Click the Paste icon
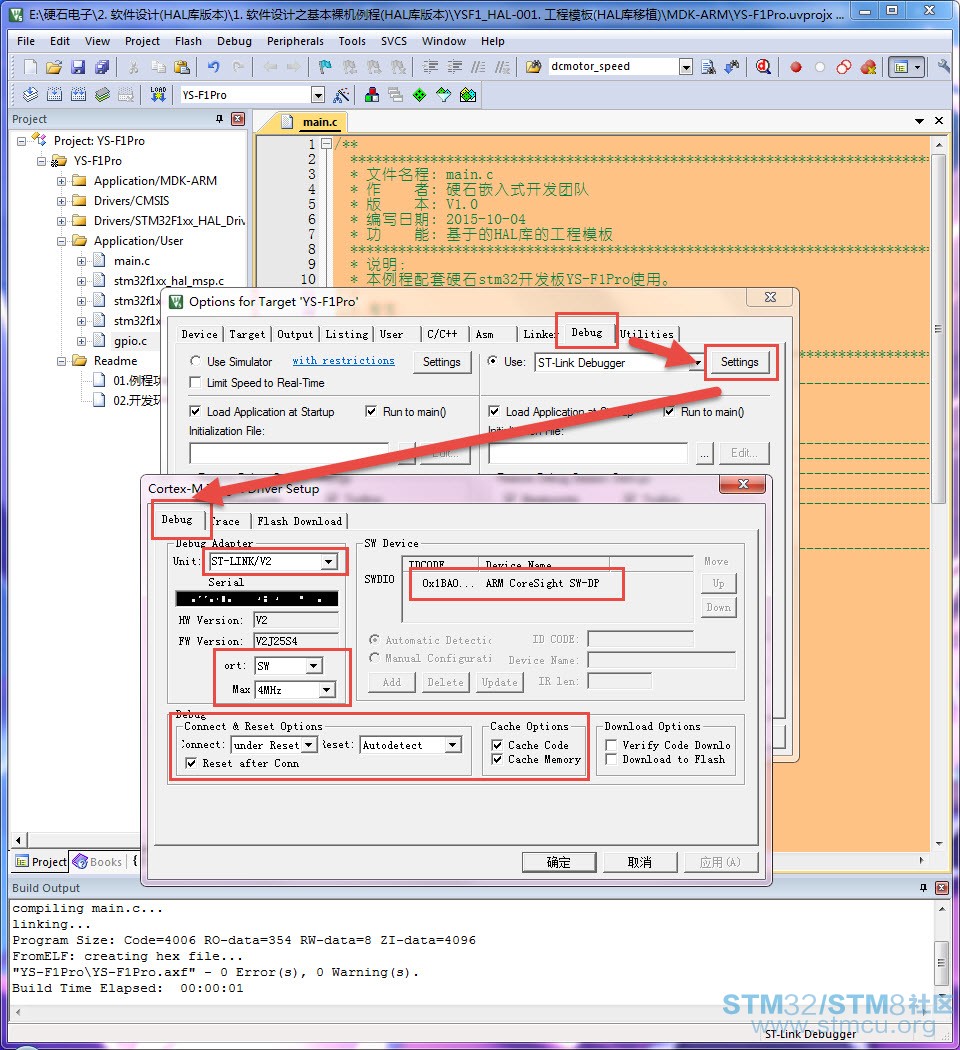The width and height of the screenshot is (960, 1050). click(181, 66)
